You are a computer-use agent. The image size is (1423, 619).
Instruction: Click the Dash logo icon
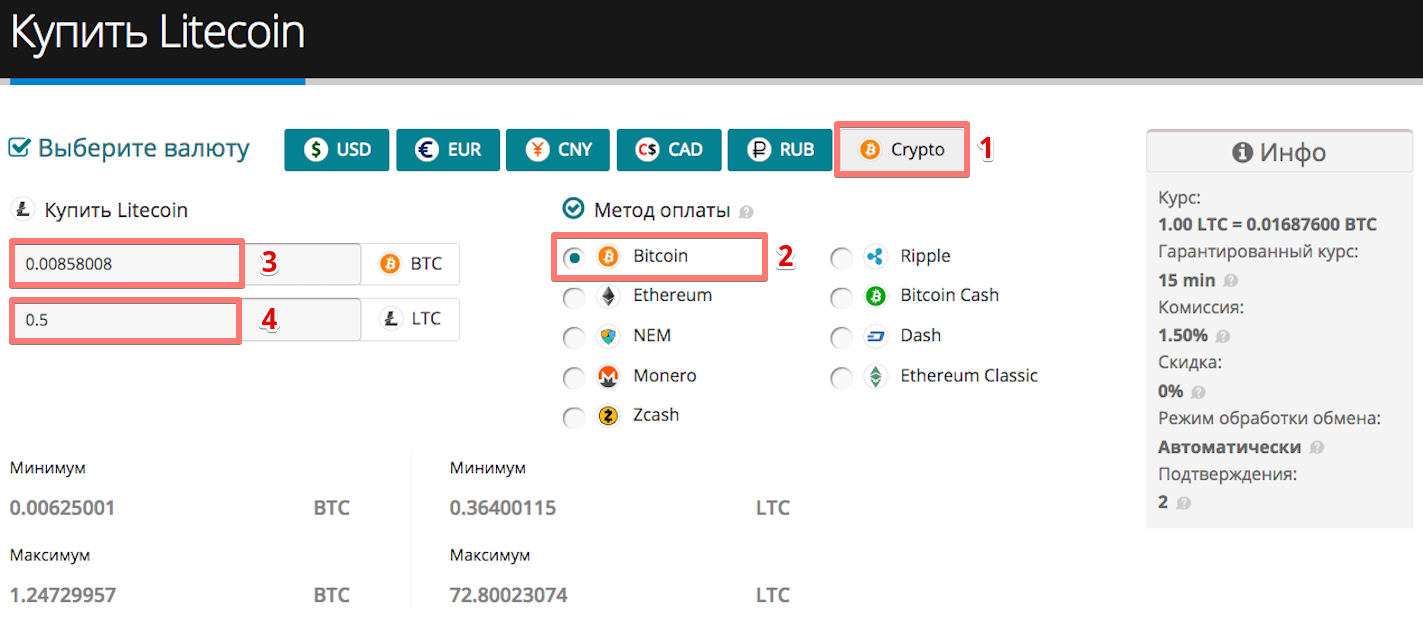(x=876, y=336)
